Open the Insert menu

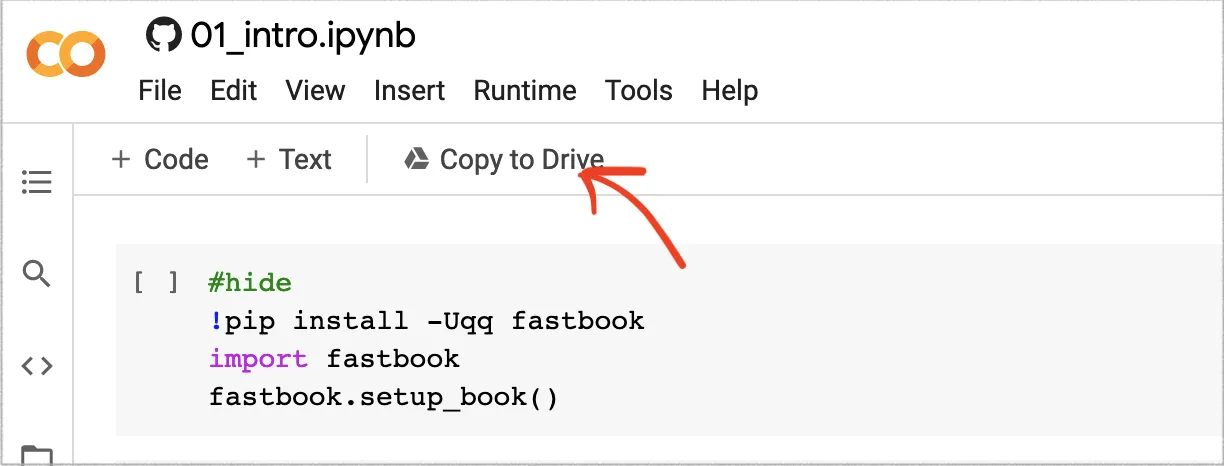point(409,91)
